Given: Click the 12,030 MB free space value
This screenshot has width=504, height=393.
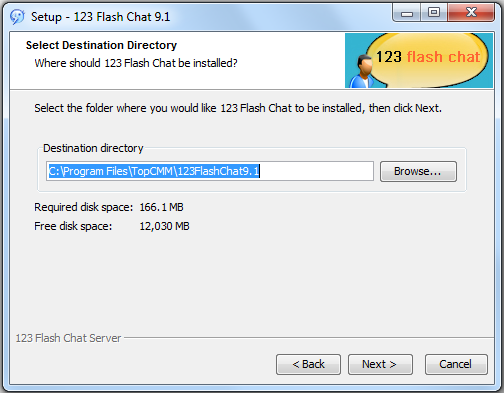Looking at the screenshot, I should [164, 226].
